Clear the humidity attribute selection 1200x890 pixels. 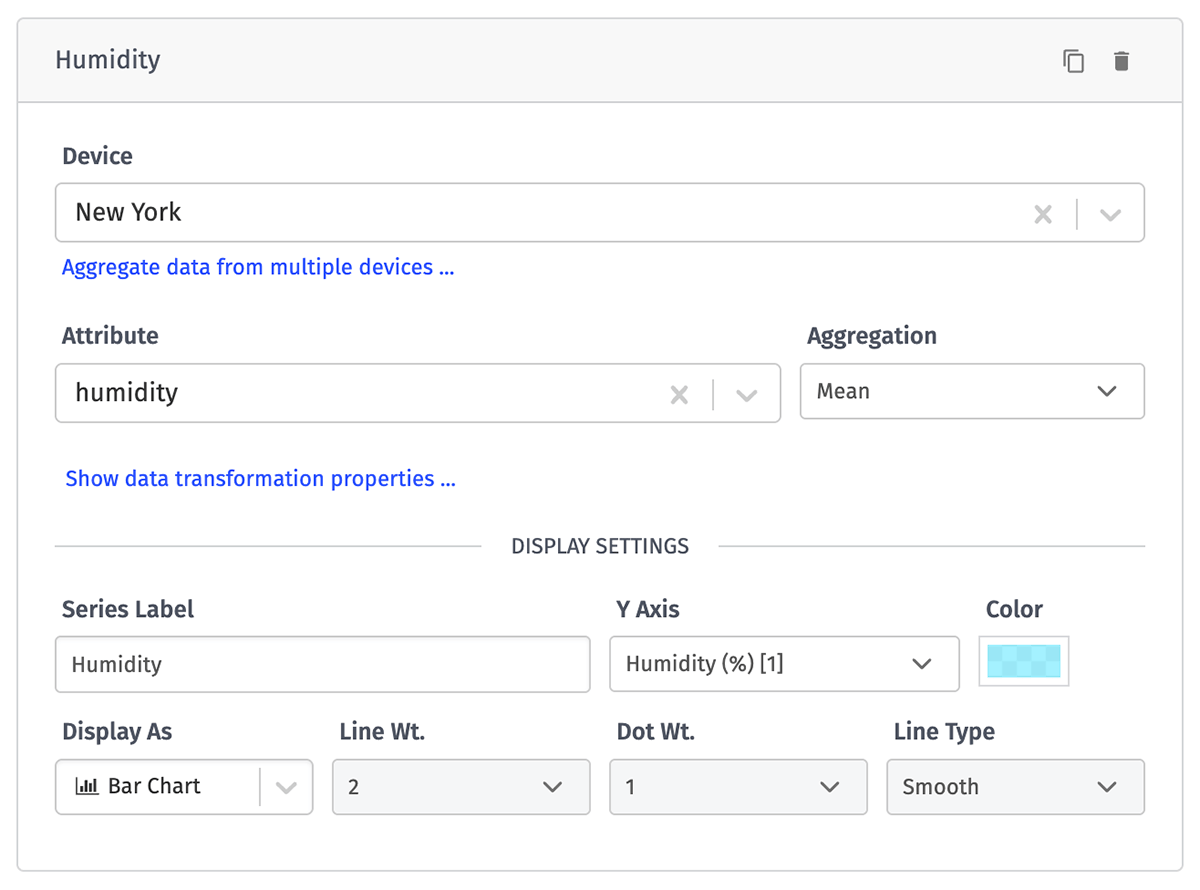(x=679, y=395)
